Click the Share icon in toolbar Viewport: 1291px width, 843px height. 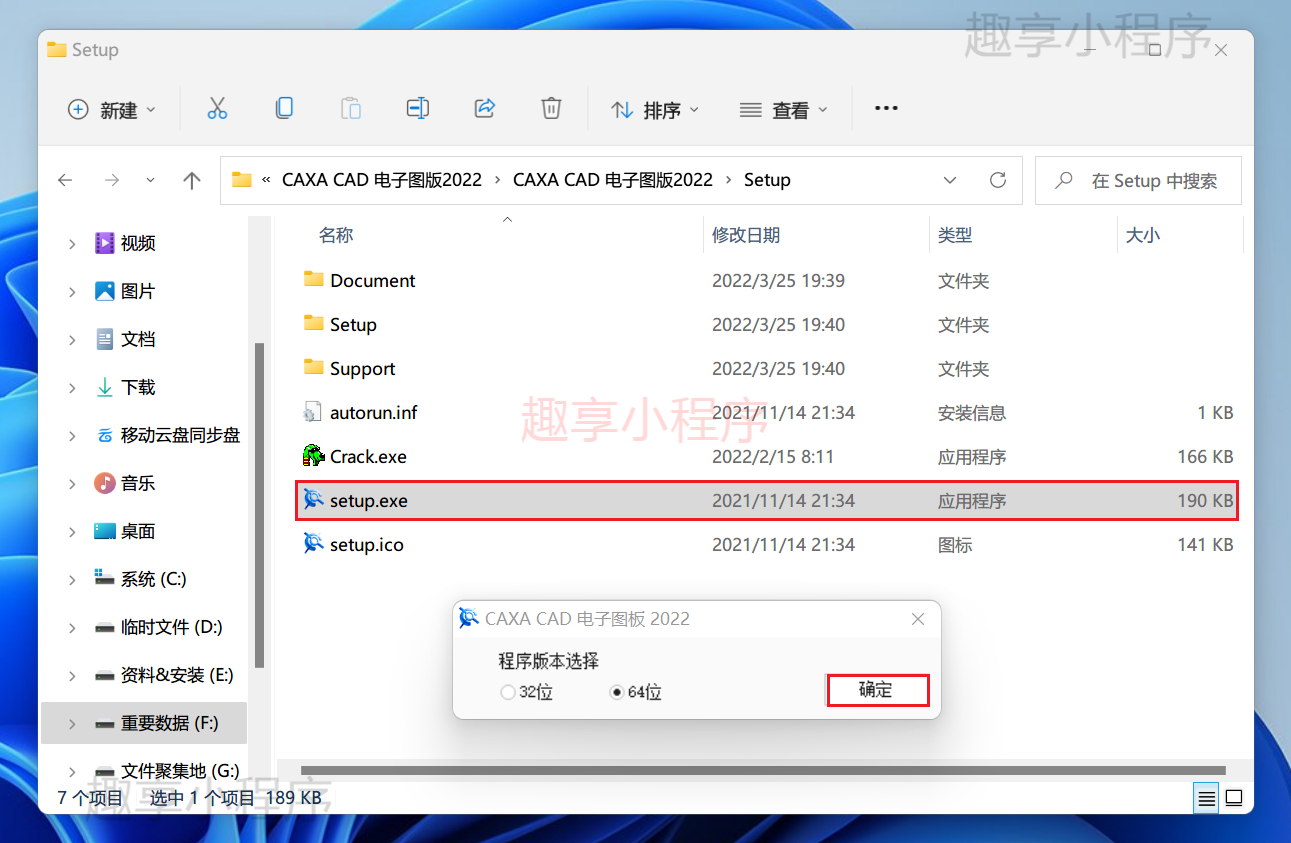[485, 109]
